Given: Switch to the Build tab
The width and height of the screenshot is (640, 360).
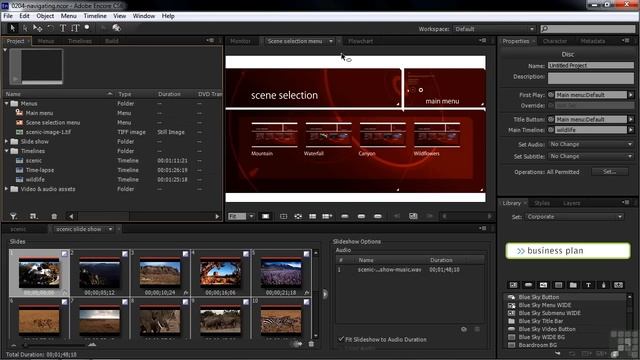Looking at the screenshot, I should pyautogui.click(x=111, y=41).
